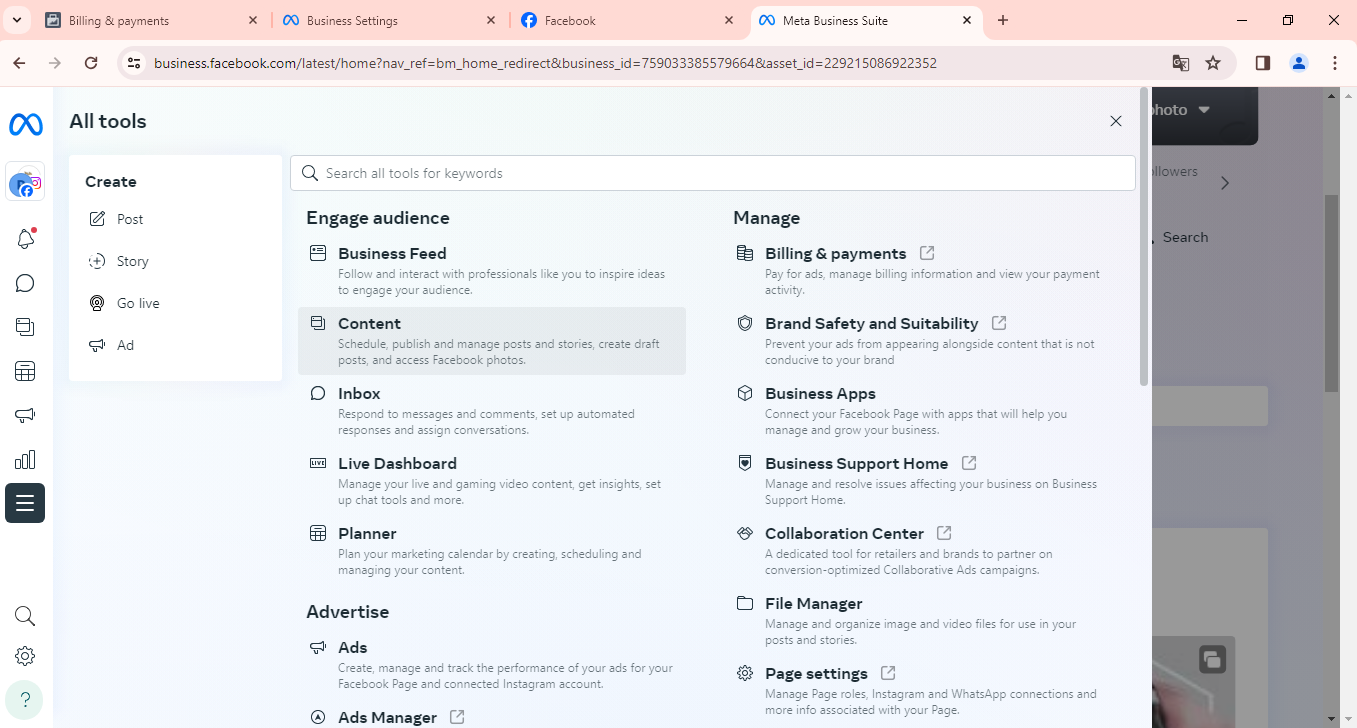Click the followers next chevron arrow

[1225, 183]
